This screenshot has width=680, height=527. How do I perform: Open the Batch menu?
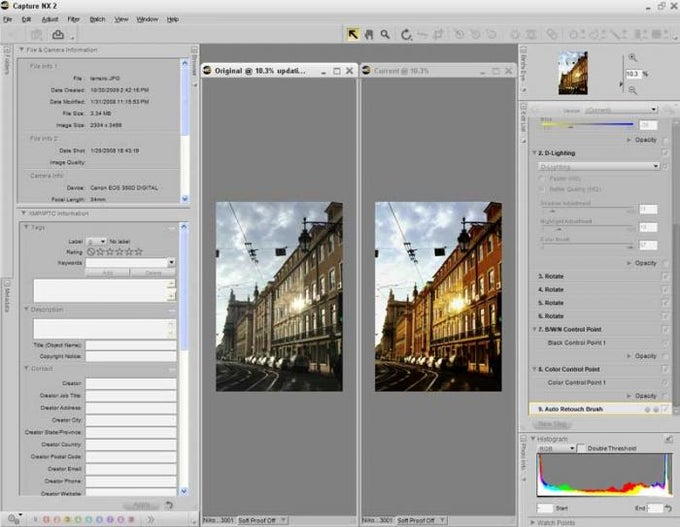click(97, 20)
